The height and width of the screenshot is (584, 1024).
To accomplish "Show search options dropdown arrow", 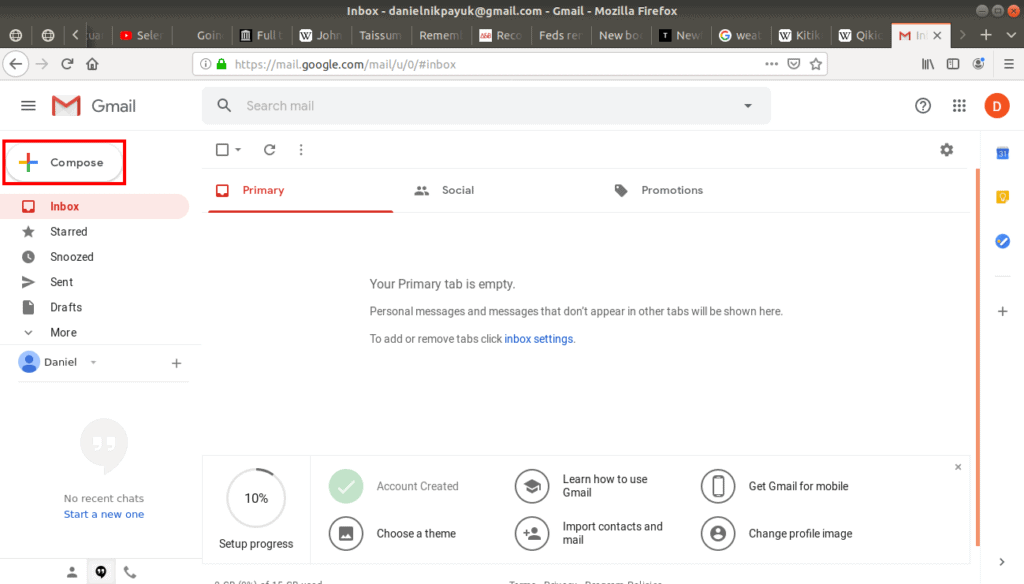I will 748,106.
